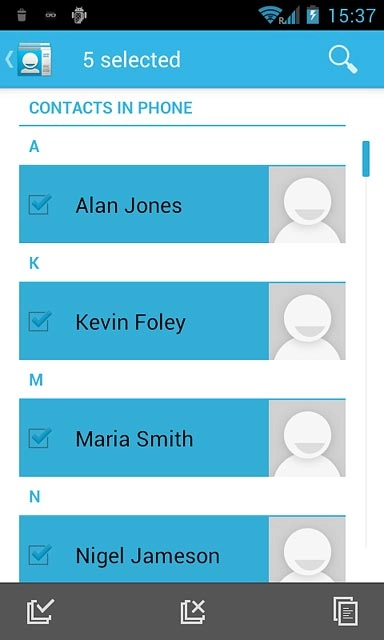Image resolution: width=384 pixels, height=640 pixels.
Task: Click the fast scroll thumb on right
Action: (366, 159)
